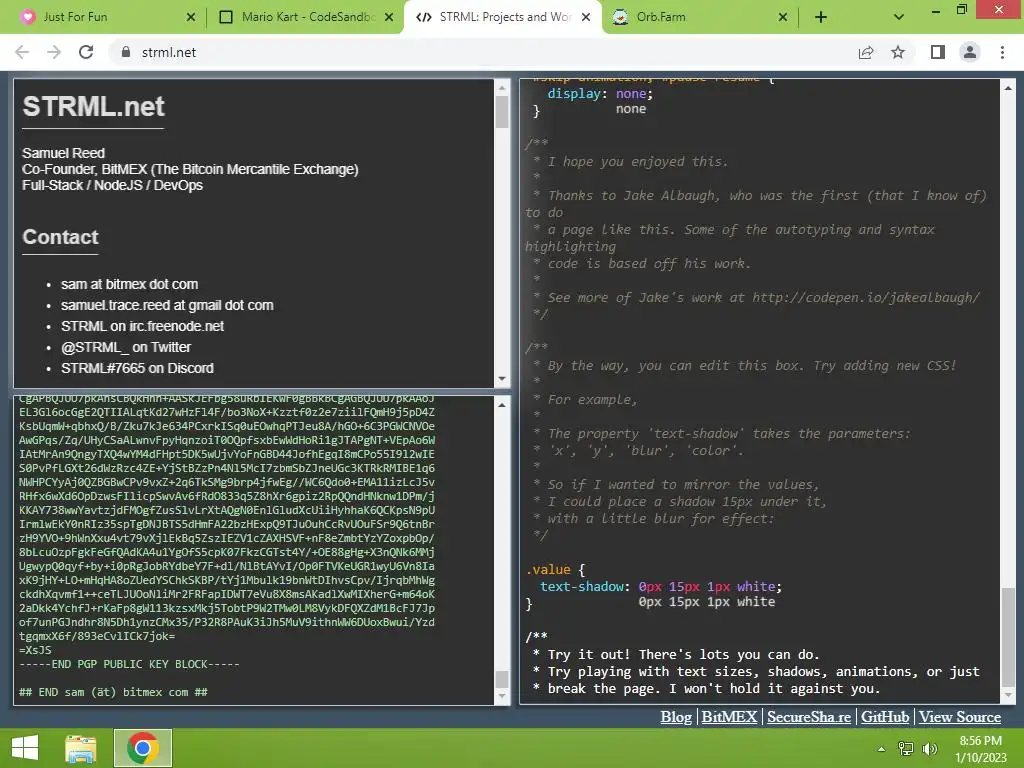This screenshot has width=1024, height=768.
Task: Click 'STRML#7665 on Discord' entry
Action: coord(137,368)
